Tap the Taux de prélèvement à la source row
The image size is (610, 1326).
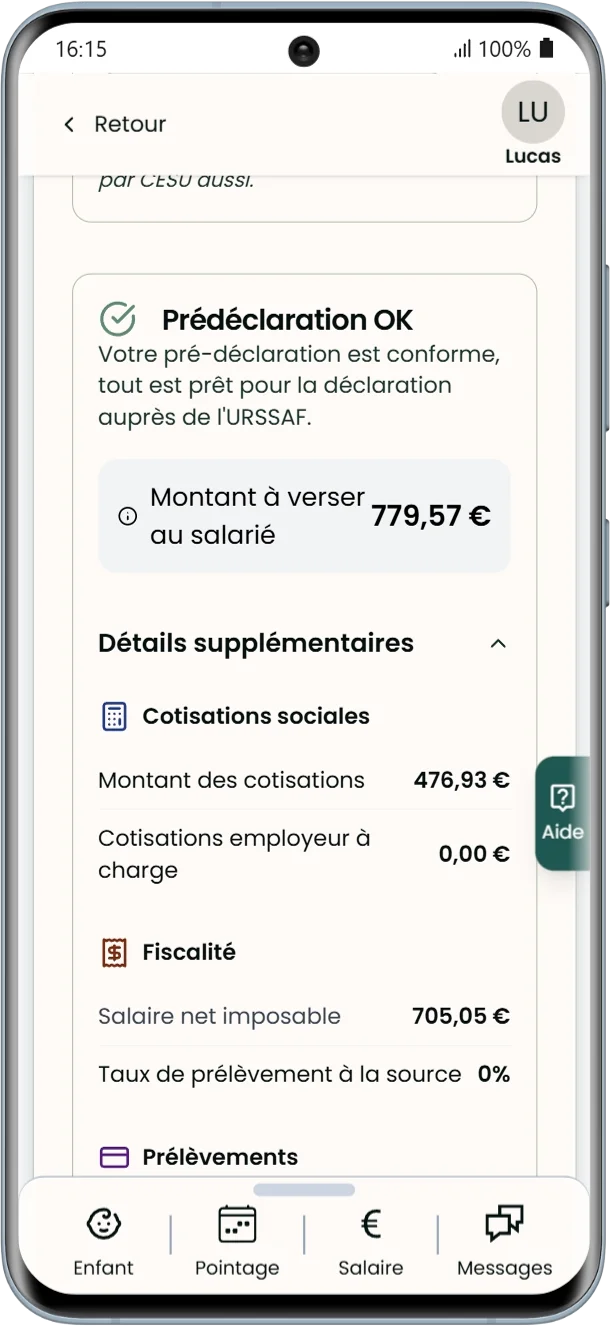[304, 1074]
